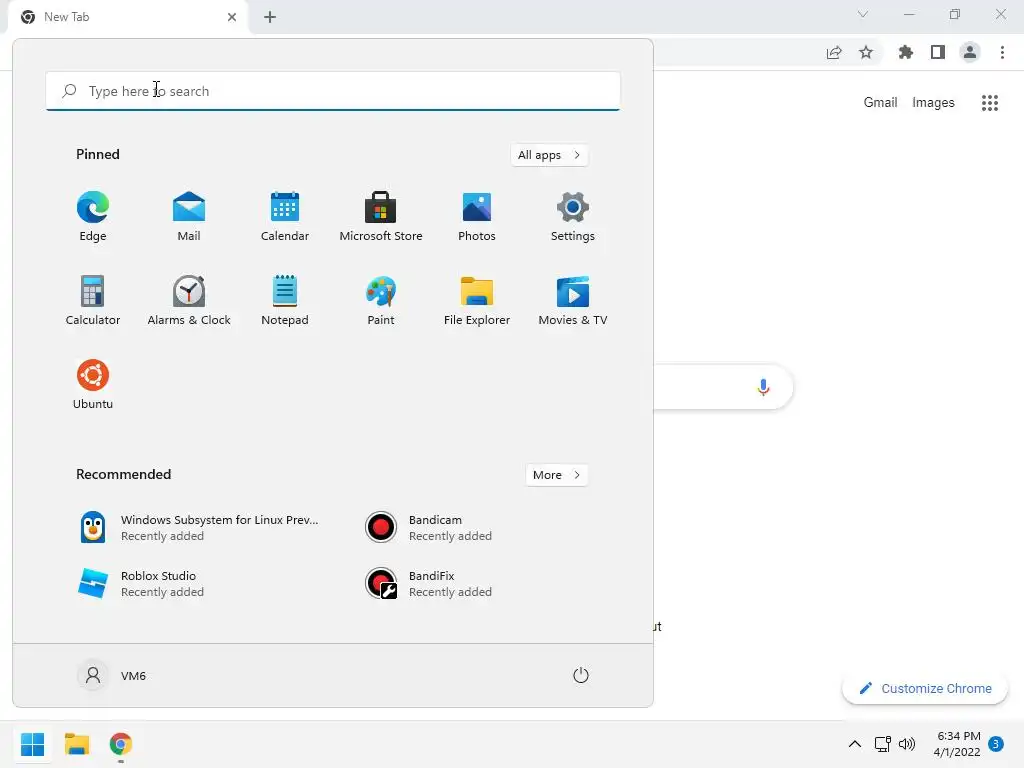The image size is (1024, 768).
Task: Click the share this page icon
Action: click(834, 52)
